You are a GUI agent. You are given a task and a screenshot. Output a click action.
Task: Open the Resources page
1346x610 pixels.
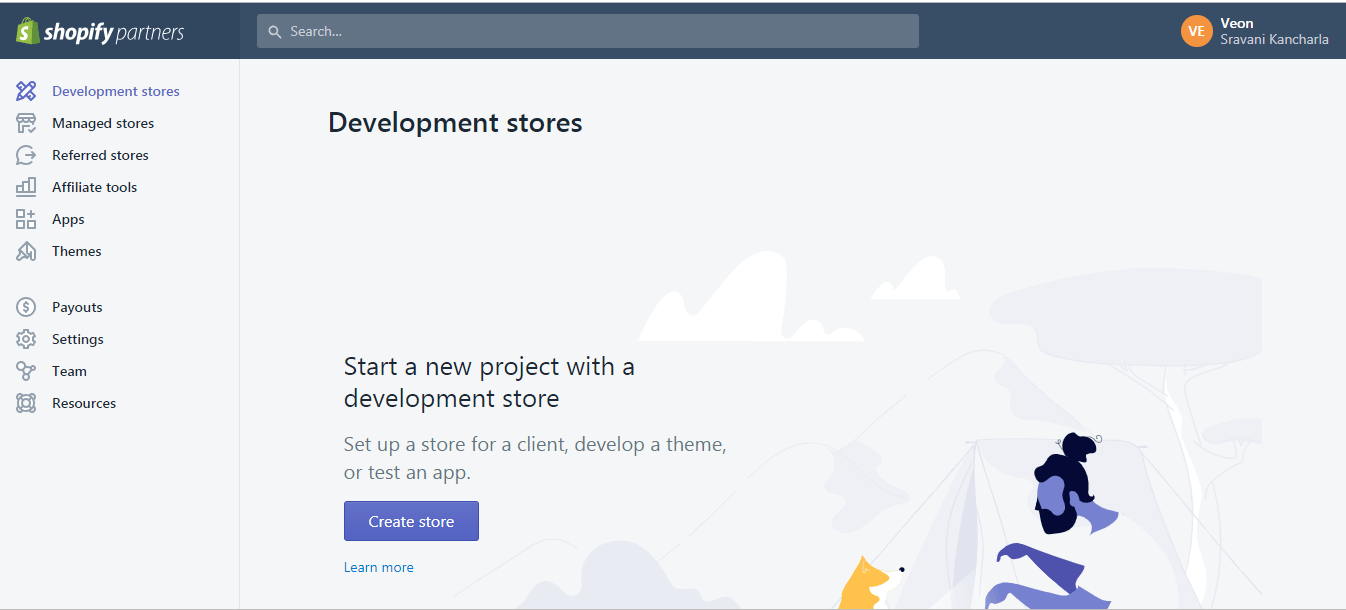84,403
